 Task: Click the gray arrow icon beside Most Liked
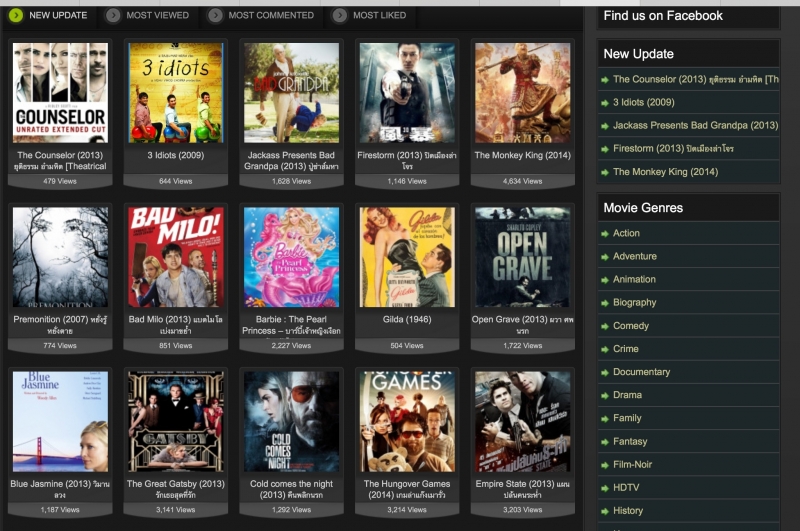339,15
